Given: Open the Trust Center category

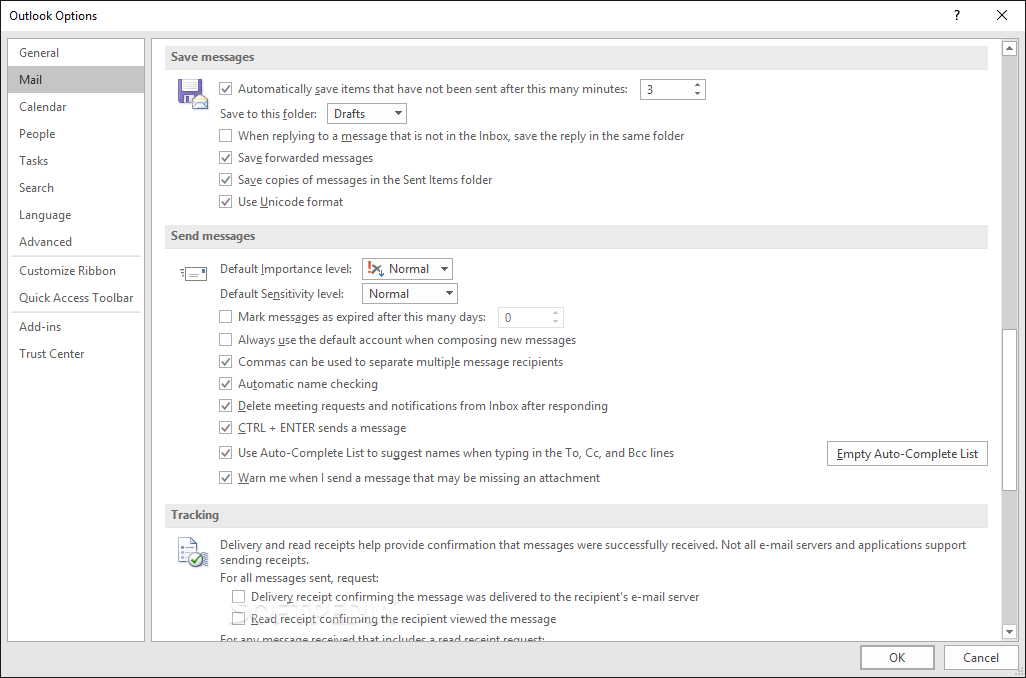Looking at the screenshot, I should coord(76,354).
